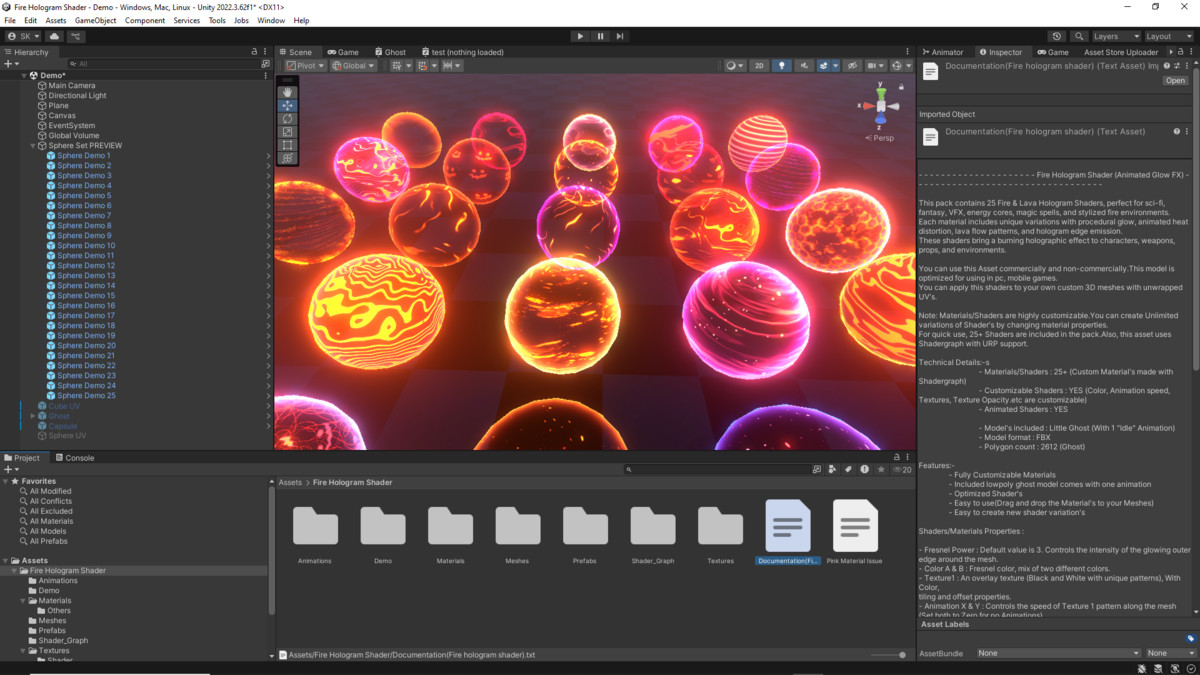Screen dimensions: 1200x675
Task: Click the Open button for the Documentation asset
Action: [1175, 80]
